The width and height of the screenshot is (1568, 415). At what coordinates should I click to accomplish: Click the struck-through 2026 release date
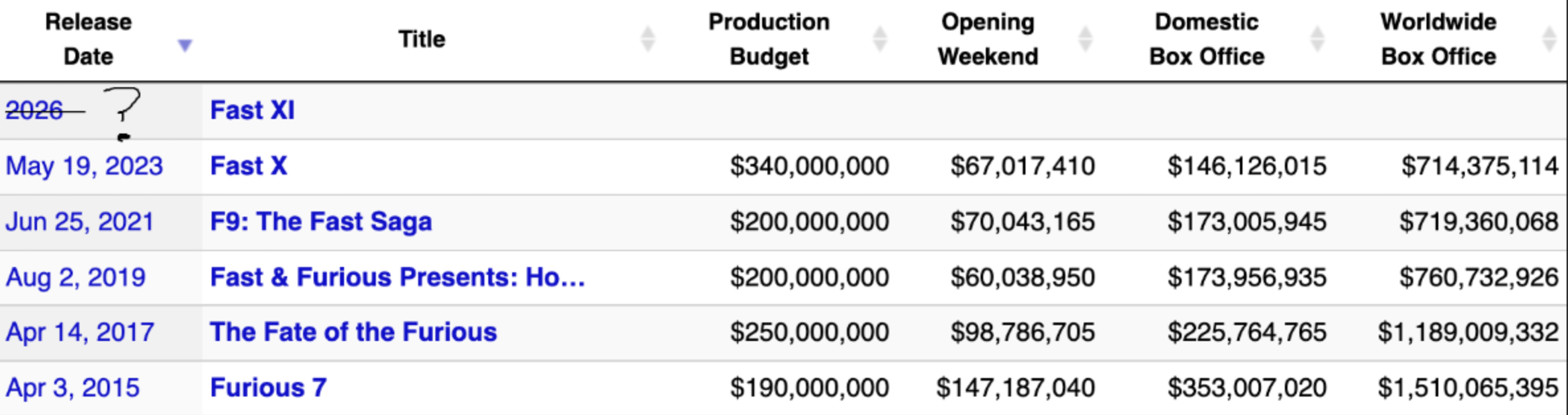34,110
